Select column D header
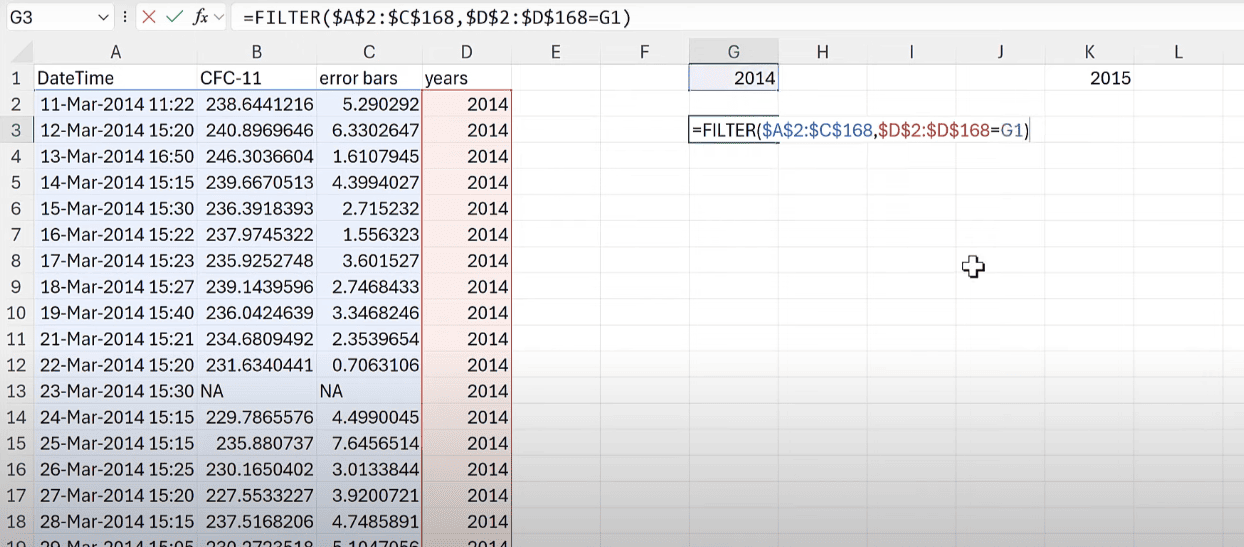The width and height of the screenshot is (1244, 547). (466, 52)
